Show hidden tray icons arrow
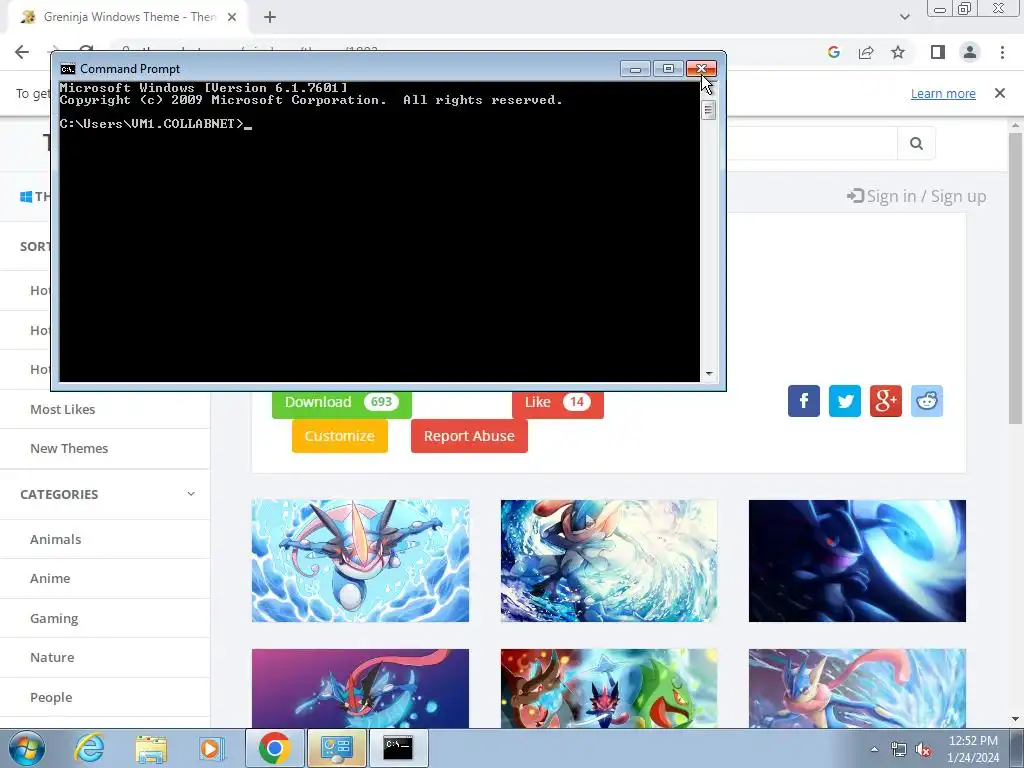This screenshot has width=1024, height=768. pyautogui.click(x=874, y=749)
